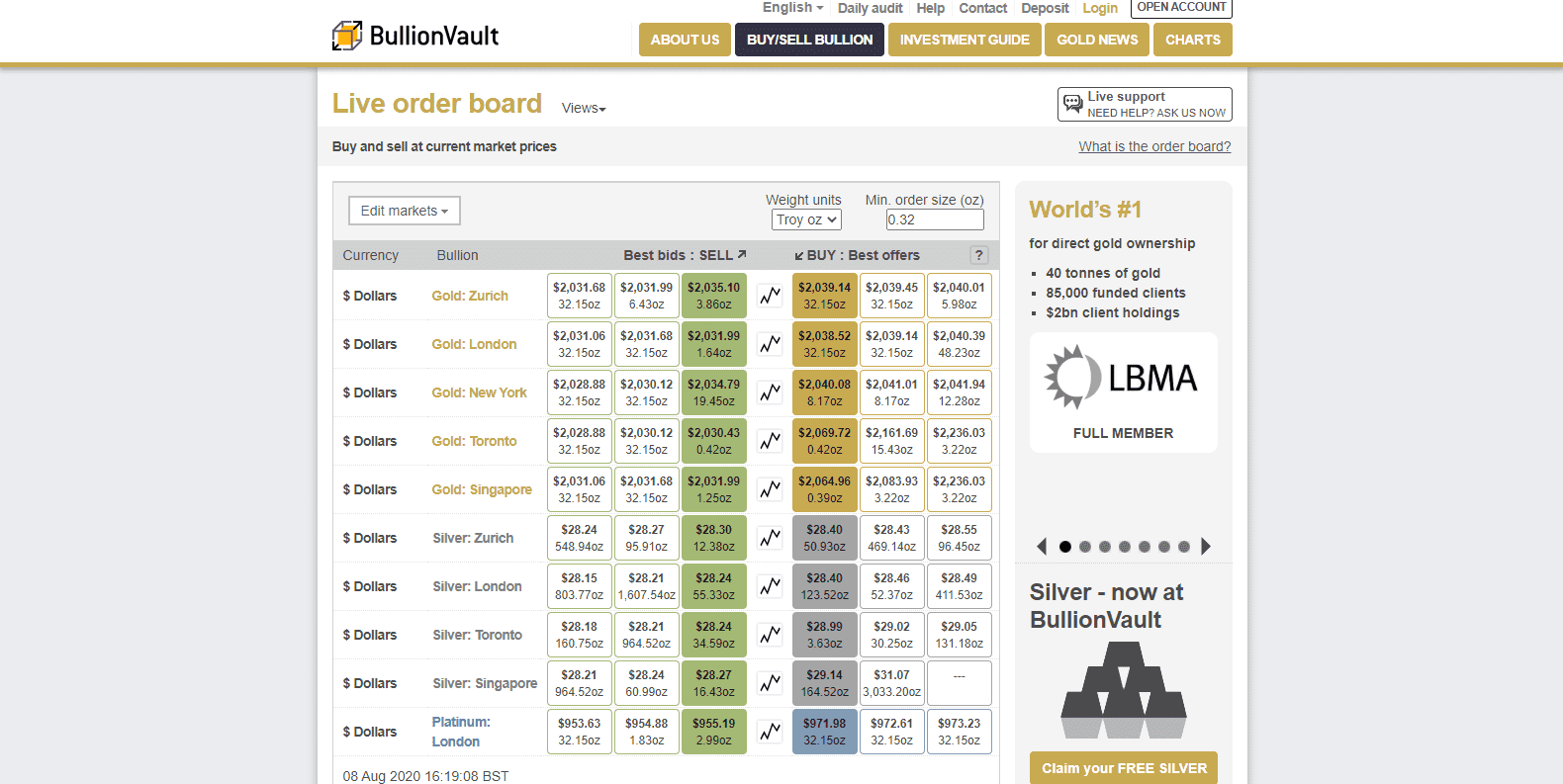Open chart icon for Gold: London row
Screen dimensions: 1563x784
770,344
